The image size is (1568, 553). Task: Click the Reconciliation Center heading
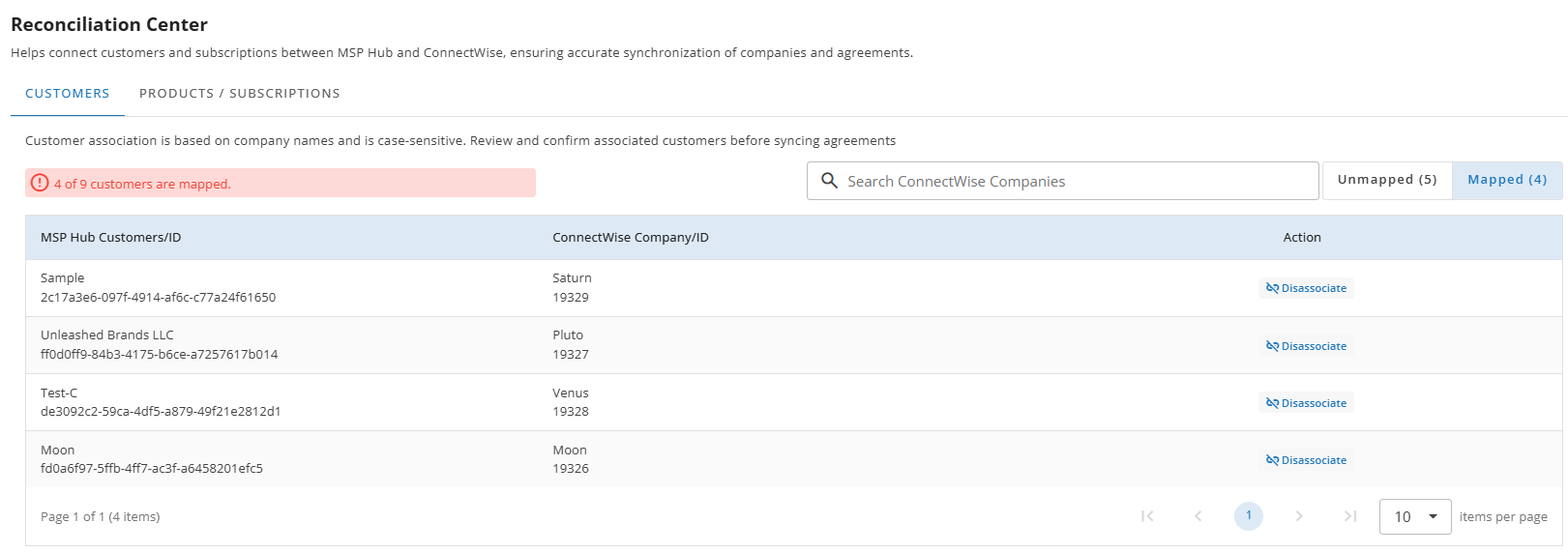coord(109,24)
